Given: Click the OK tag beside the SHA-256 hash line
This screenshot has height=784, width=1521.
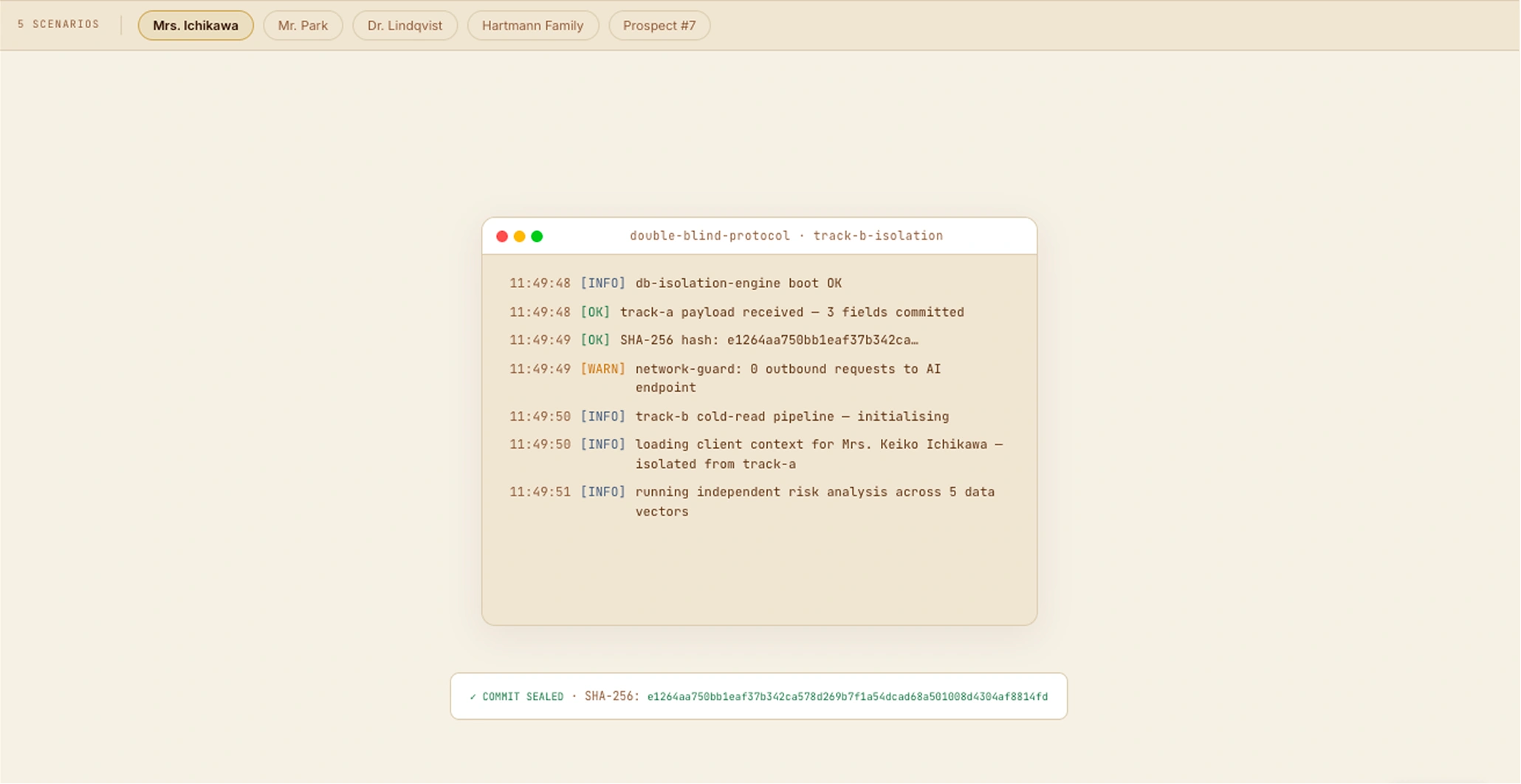Looking at the screenshot, I should pyautogui.click(x=595, y=340).
